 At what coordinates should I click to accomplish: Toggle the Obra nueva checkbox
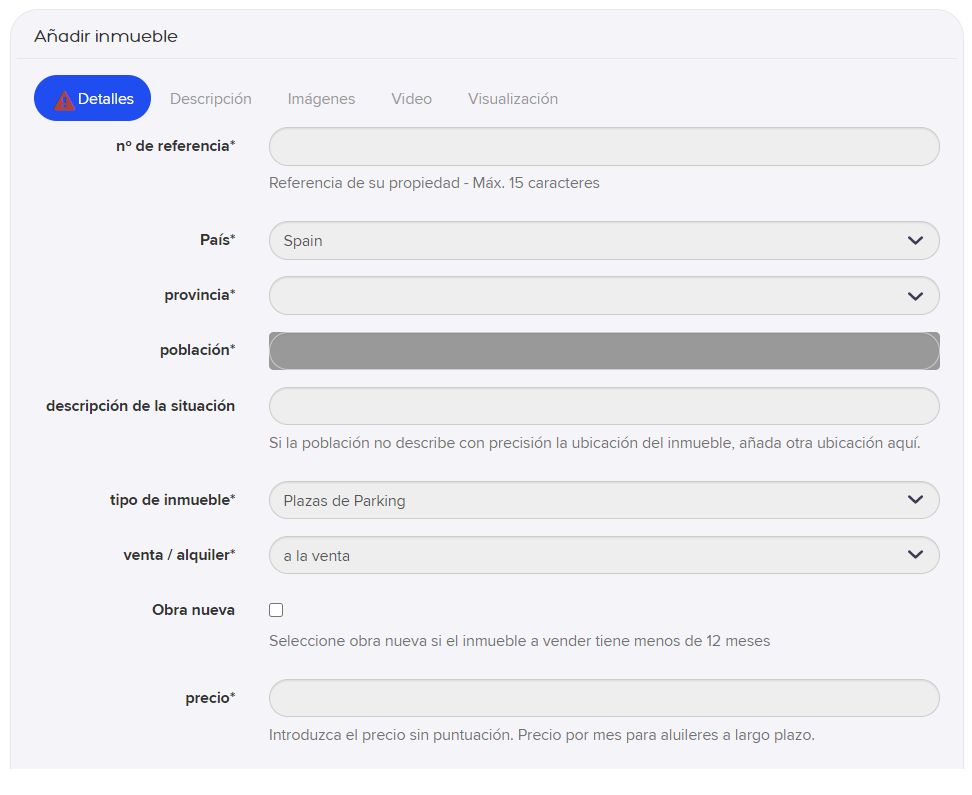coord(276,610)
